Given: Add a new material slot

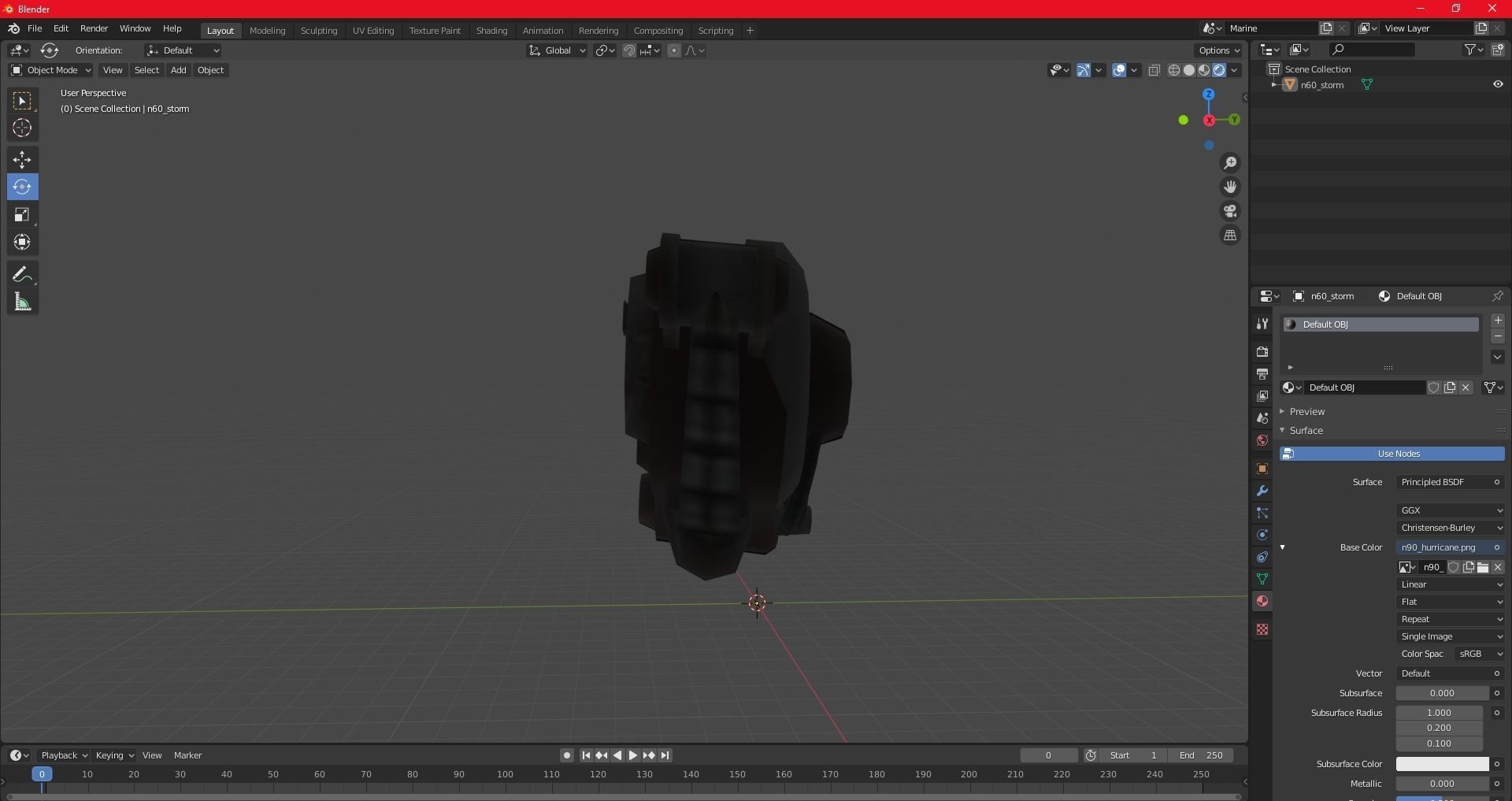Looking at the screenshot, I should pos(1498,321).
